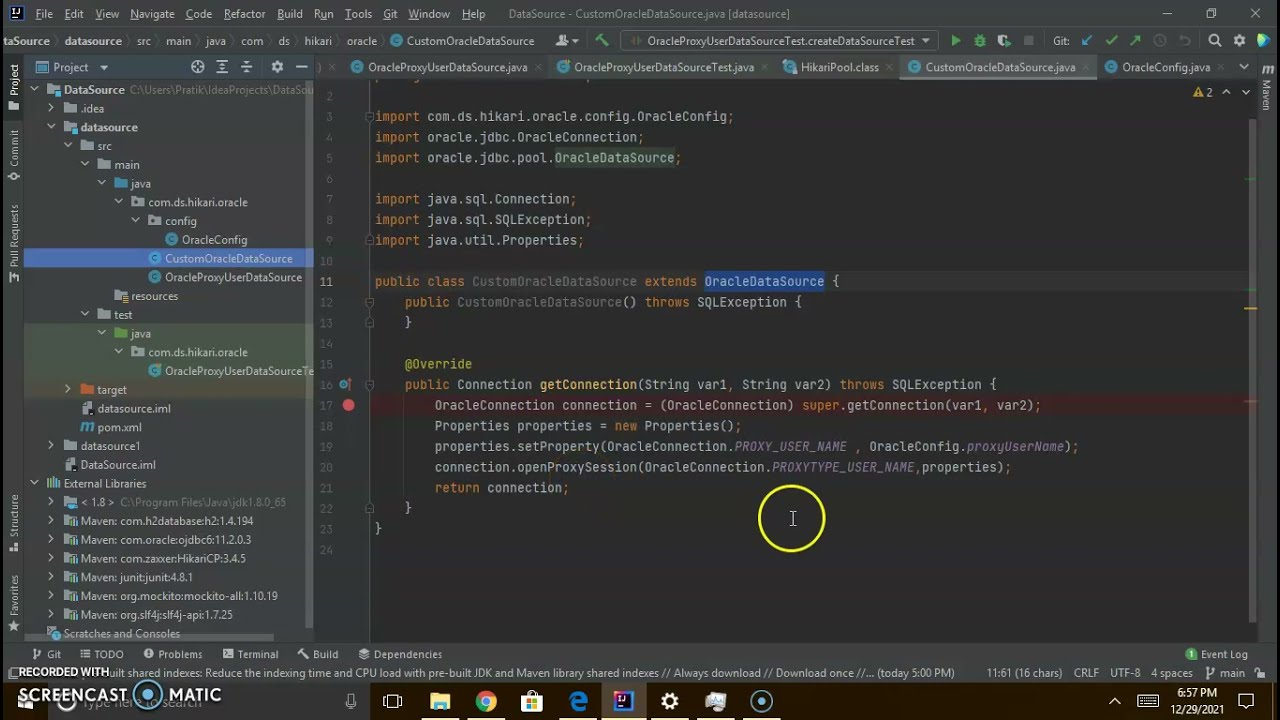Open IDE settings gear in top toolbar

[1239, 41]
